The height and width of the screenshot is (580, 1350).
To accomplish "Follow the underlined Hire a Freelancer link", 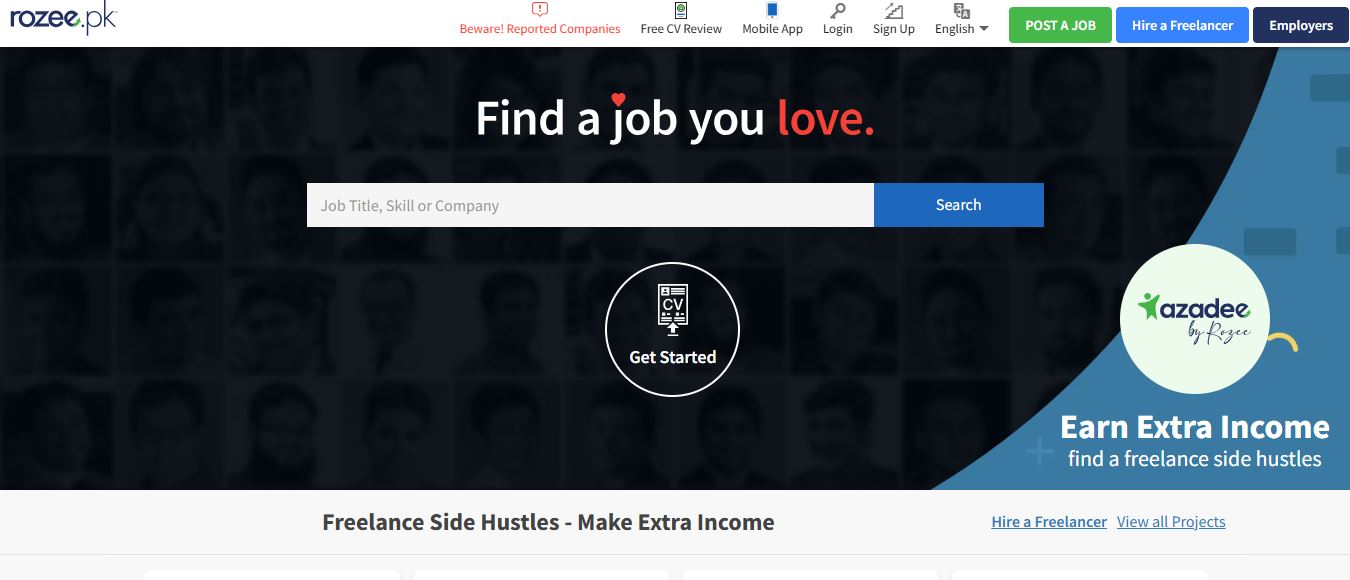I will (1049, 522).
